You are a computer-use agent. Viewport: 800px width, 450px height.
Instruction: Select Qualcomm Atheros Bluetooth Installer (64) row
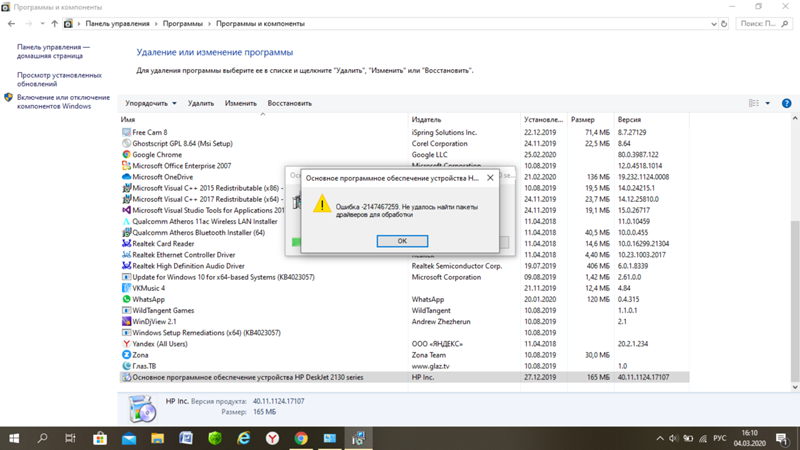tap(404, 233)
